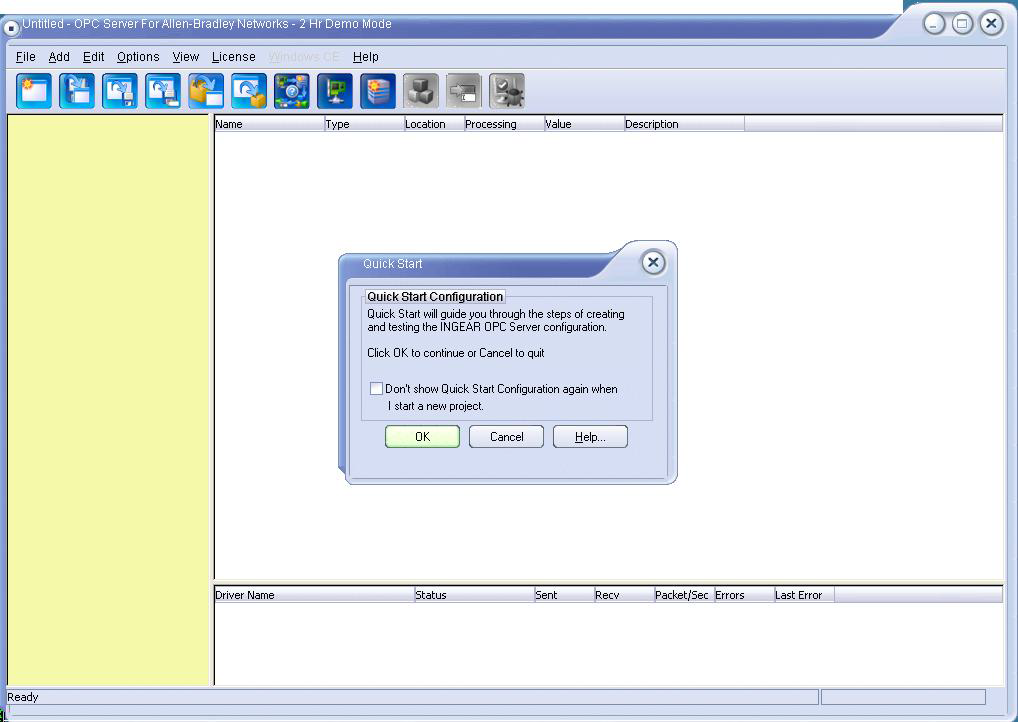Cancel the Quick Start dialog
Viewport: 1018px width, 722px height.
coord(506,436)
